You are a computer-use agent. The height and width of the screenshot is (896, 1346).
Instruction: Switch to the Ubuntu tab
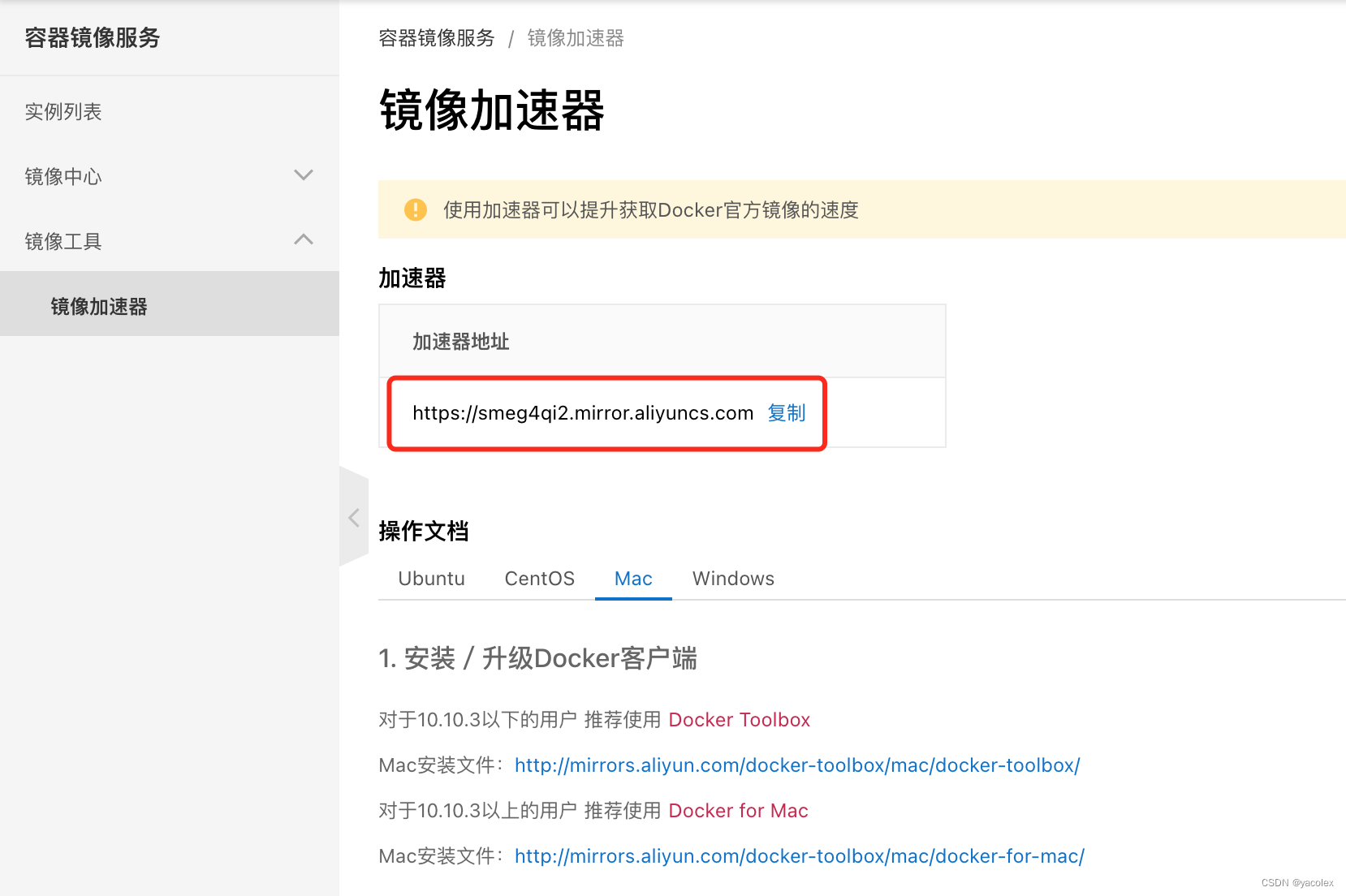(x=432, y=579)
